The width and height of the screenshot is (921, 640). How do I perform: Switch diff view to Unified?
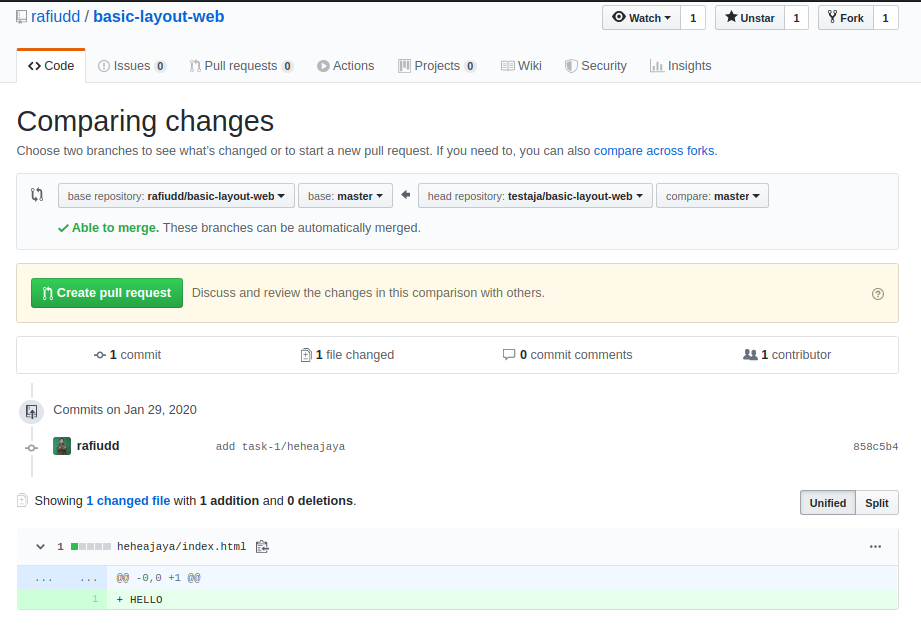click(828, 503)
